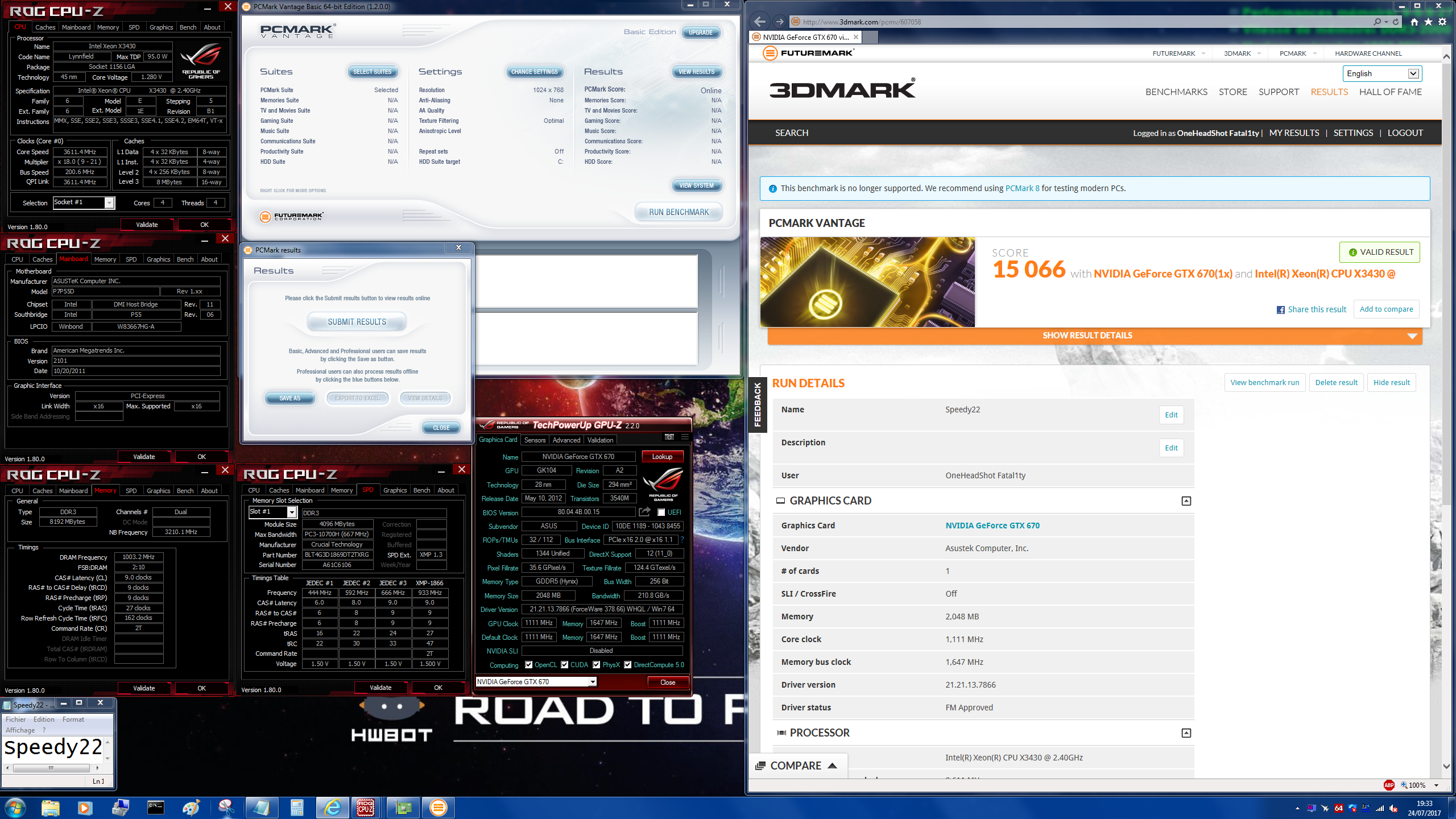The image size is (1456, 819).
Task: Click SUBMIT RESULTS button
Action: tap(357, 322)
